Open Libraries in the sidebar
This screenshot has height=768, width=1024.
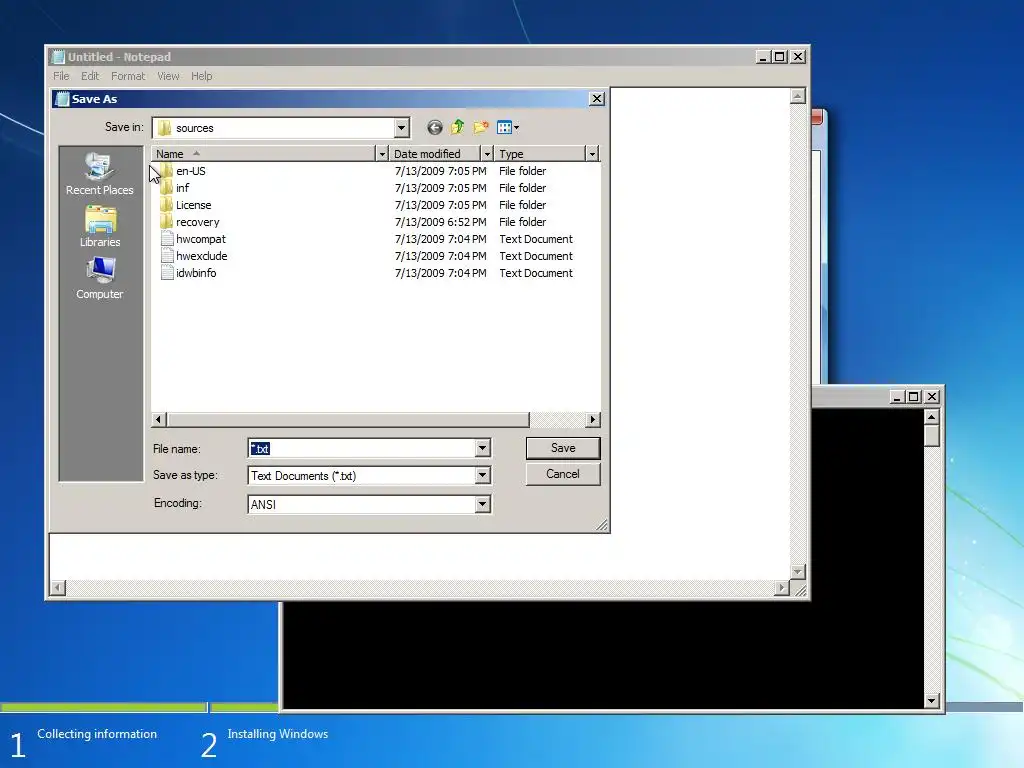click(x=100, y=227)
